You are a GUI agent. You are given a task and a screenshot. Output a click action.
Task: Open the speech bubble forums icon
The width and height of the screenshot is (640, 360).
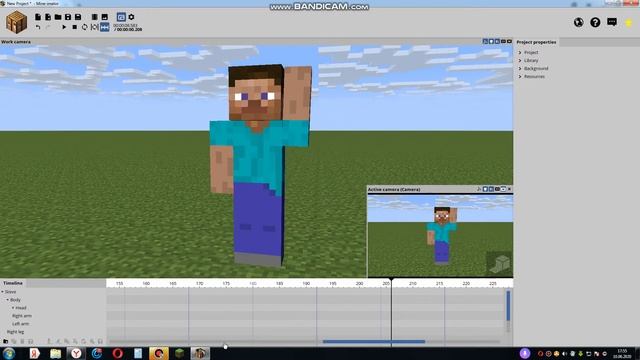612,22
